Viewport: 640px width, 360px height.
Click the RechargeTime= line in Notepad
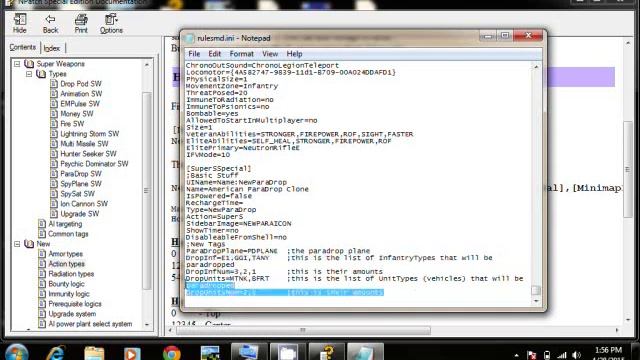click(214, 203)
